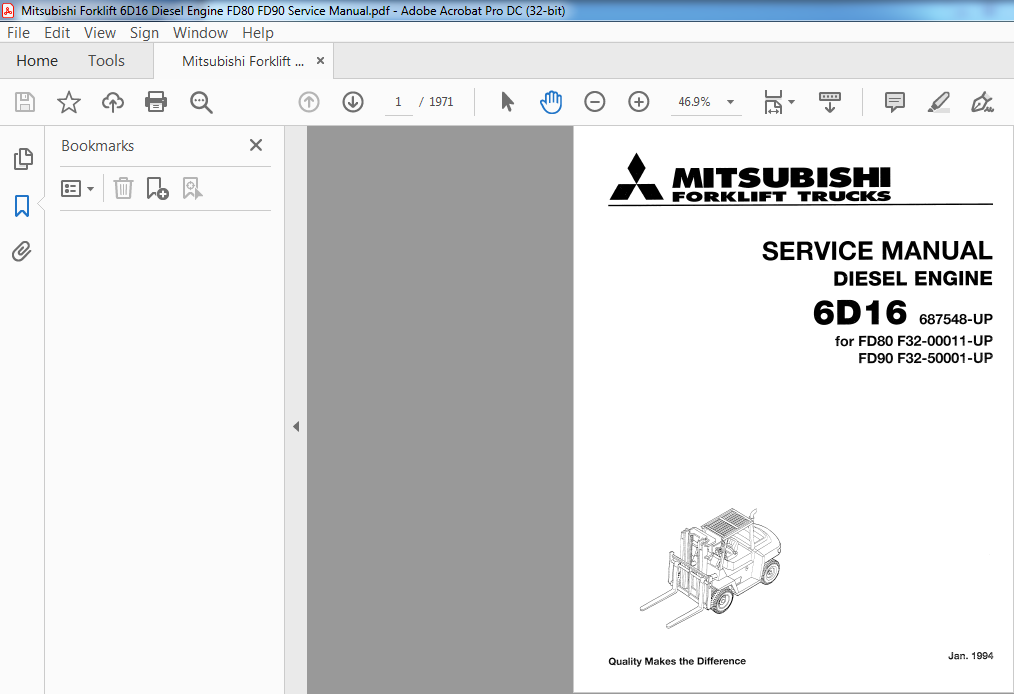This screenshot has height=694, width=1014.
Task: Click the Save file icon
Action: pyautogui.click(x=25, y=102)
